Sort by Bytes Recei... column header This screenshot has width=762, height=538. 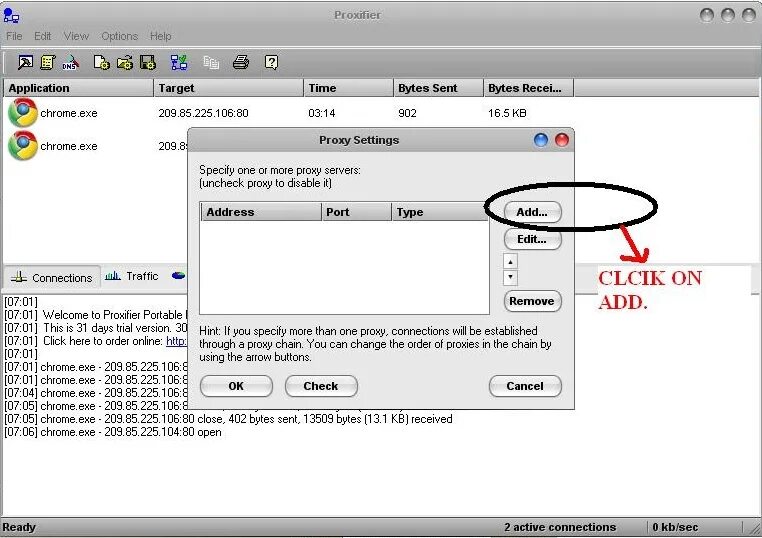pos(529,88)
